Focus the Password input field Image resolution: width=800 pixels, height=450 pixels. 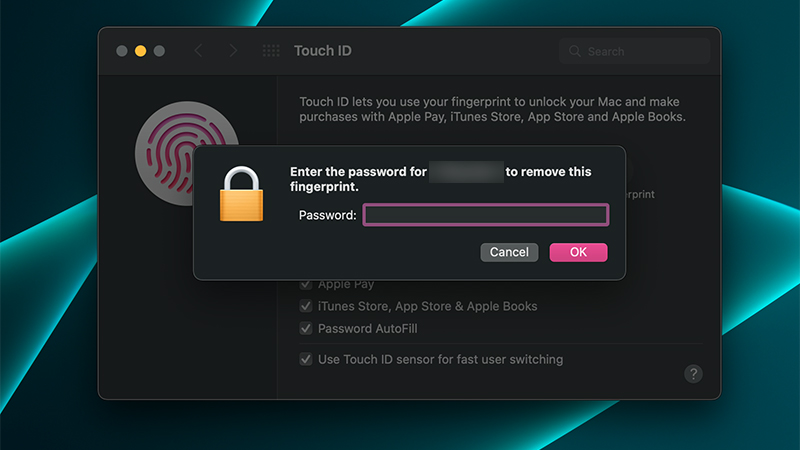point(485,215)
